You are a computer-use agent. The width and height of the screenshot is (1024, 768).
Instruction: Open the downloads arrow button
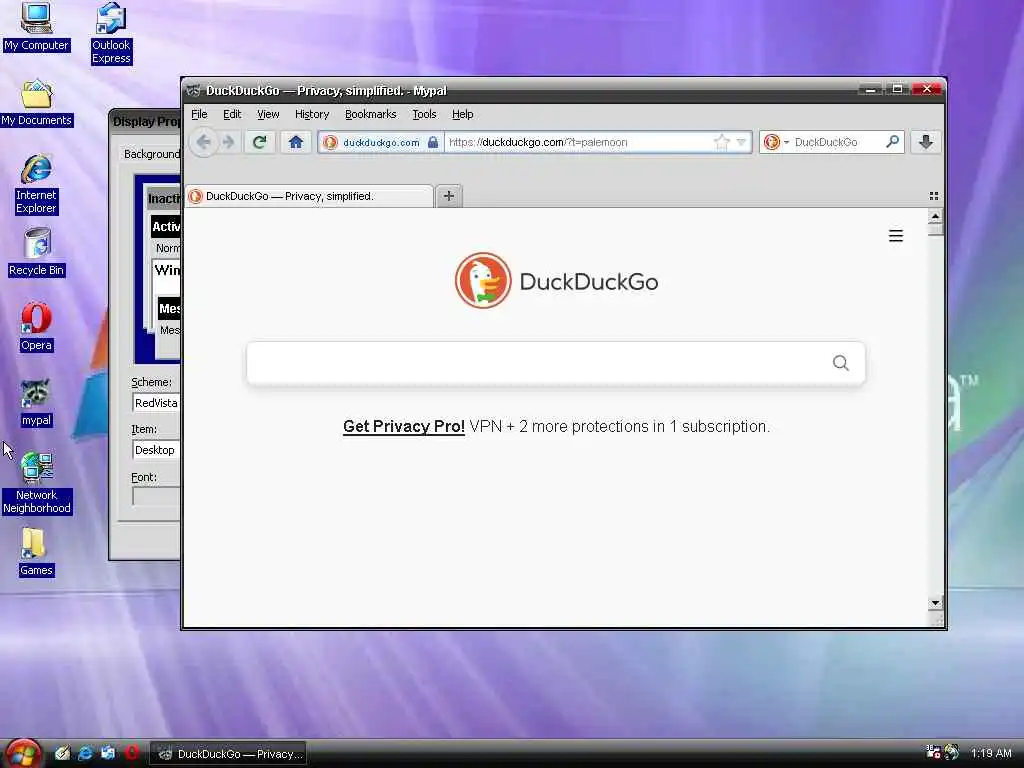925,142
